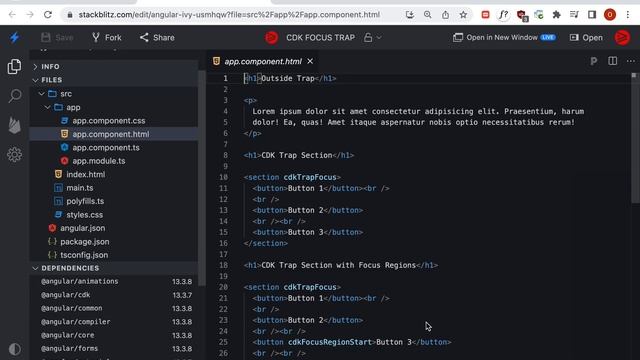Open the Search panel in sidebar

[15, 96]
